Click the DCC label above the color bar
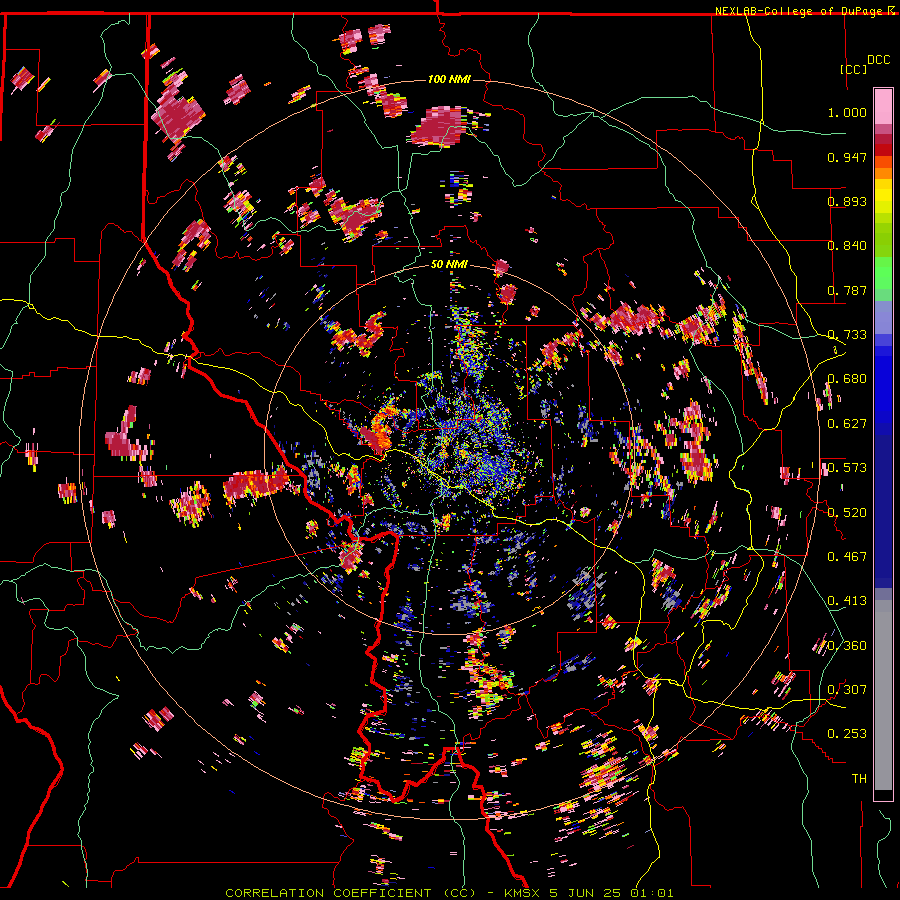This screenshot has width=900, height=900. coord(878,60)
